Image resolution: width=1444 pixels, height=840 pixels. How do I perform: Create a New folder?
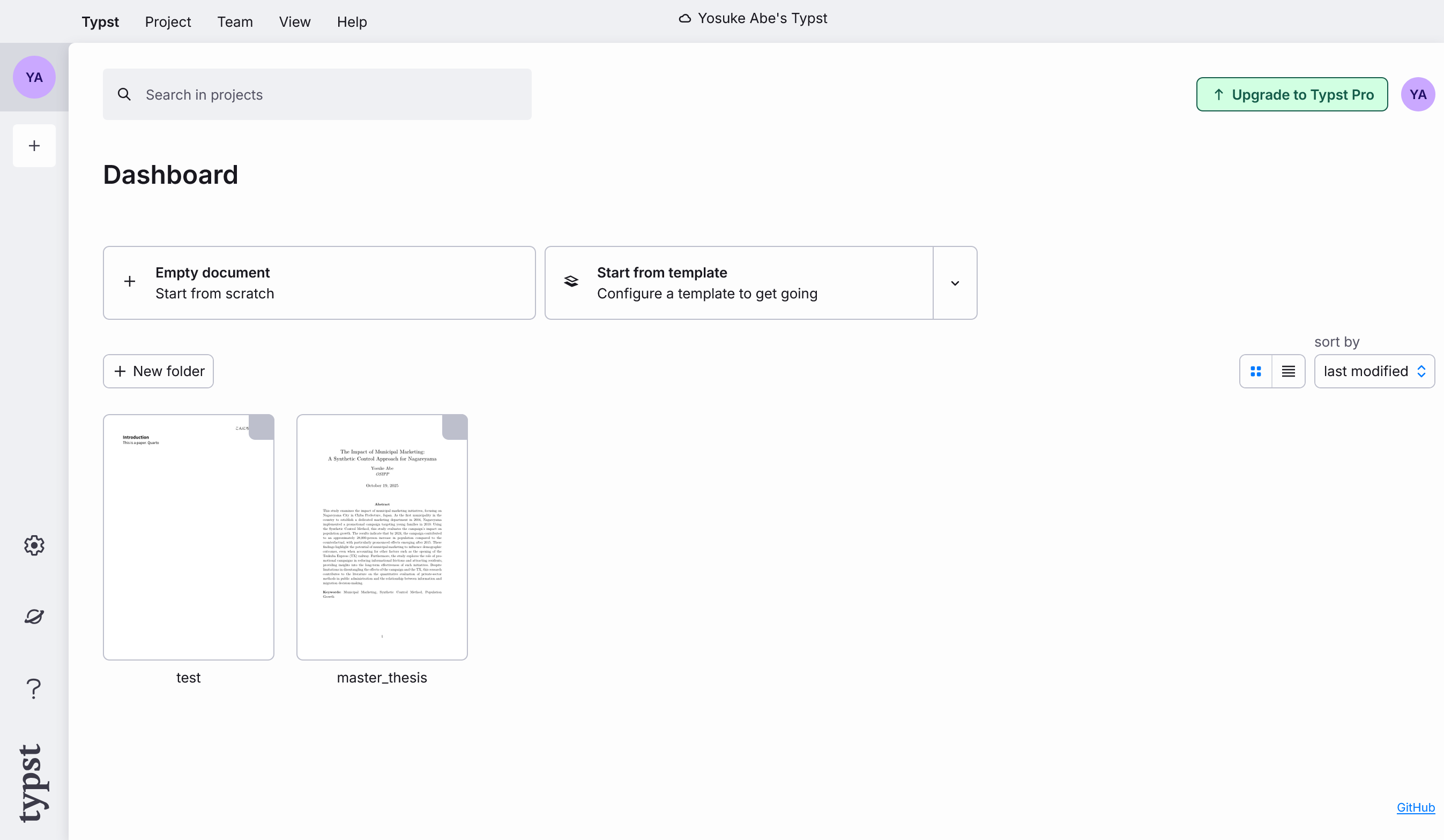158,371
